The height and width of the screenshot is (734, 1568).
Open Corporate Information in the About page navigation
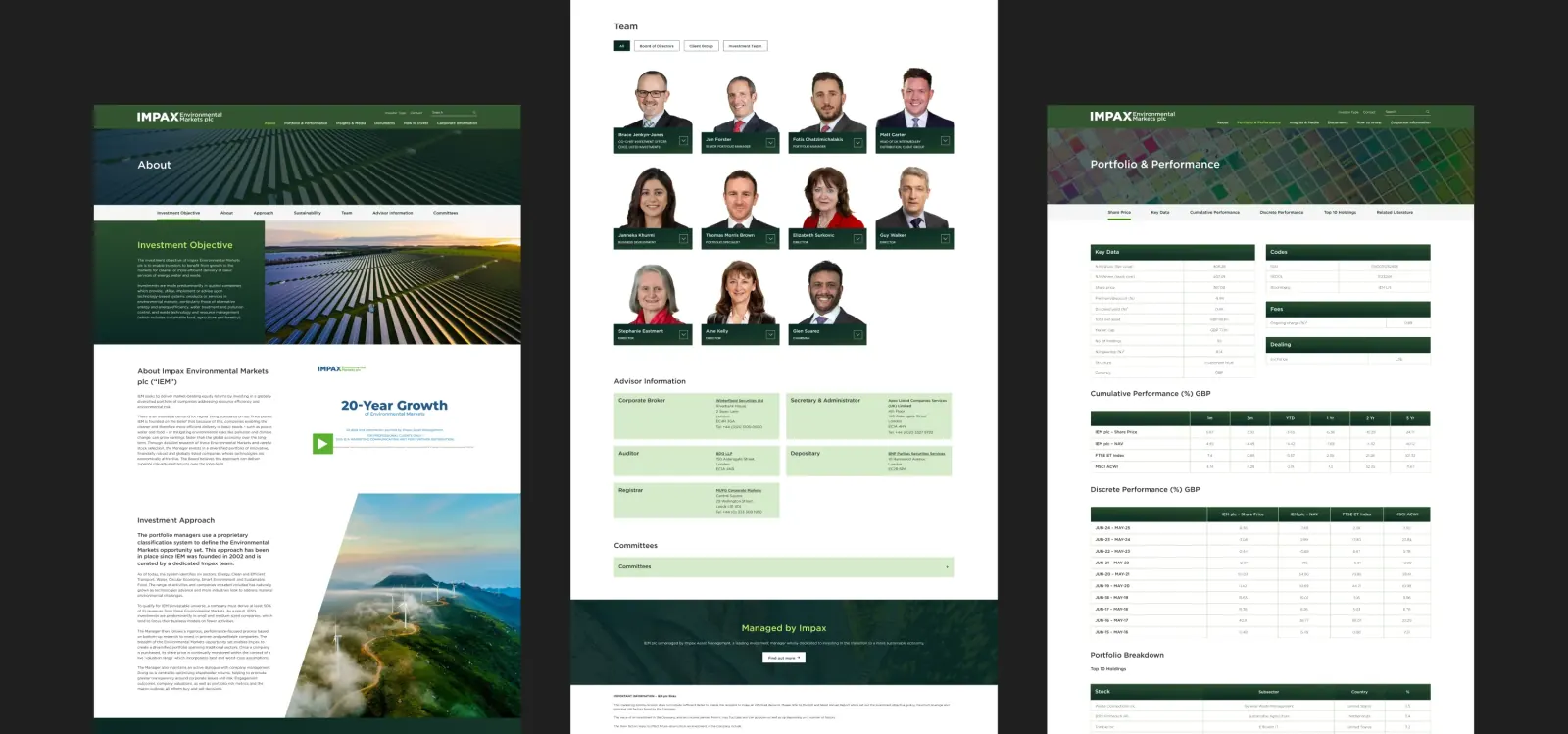pyautogui.click(x=457, y=123)
